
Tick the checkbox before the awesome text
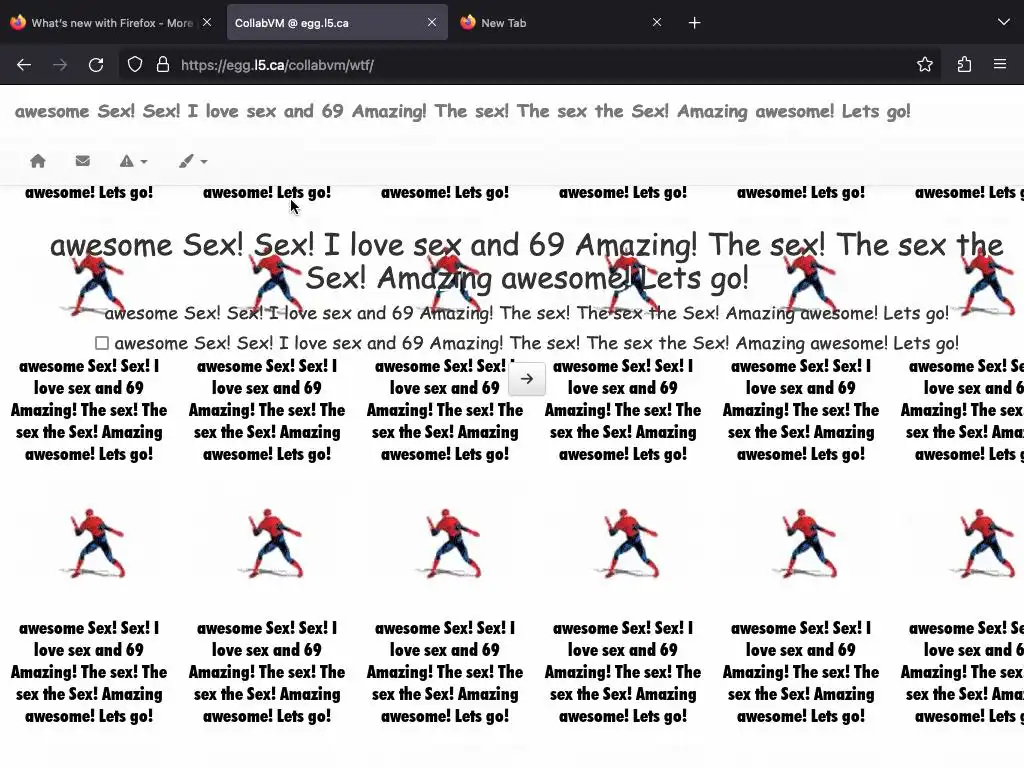pyautogui.click(x=102, y=343)
